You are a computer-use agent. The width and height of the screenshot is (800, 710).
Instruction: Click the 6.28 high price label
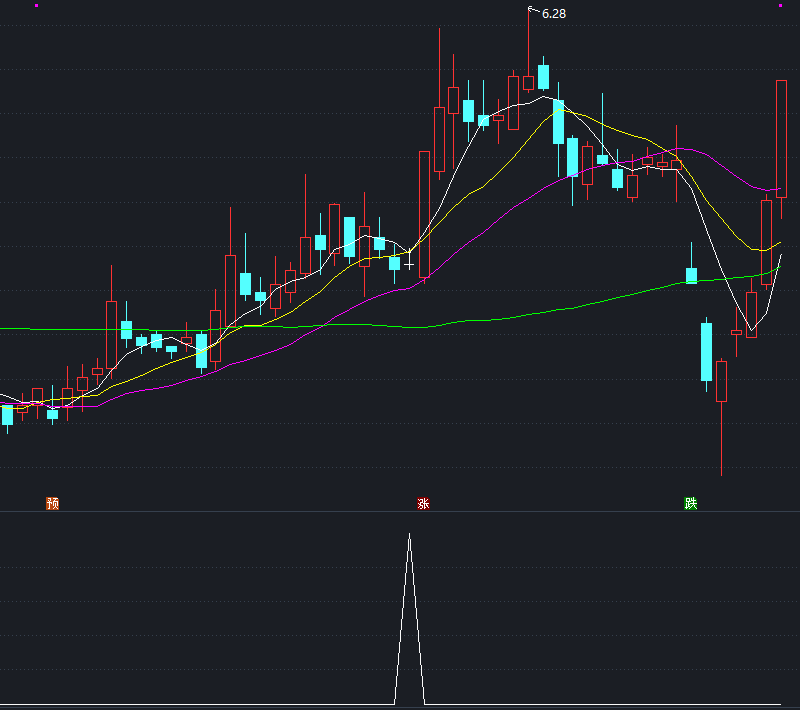(554, 14)
